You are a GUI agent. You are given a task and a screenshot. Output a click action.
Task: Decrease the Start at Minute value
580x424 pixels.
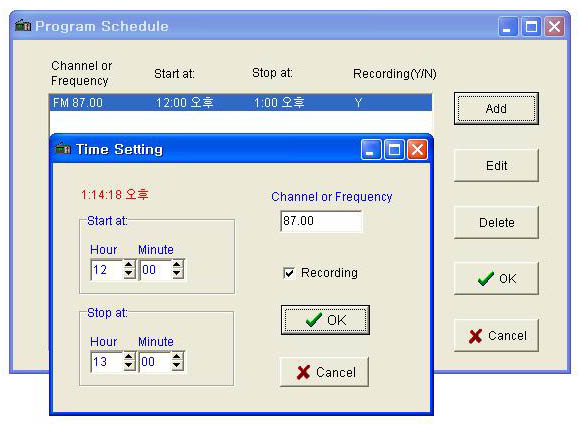pyautogui.click(x=177, y=274)
